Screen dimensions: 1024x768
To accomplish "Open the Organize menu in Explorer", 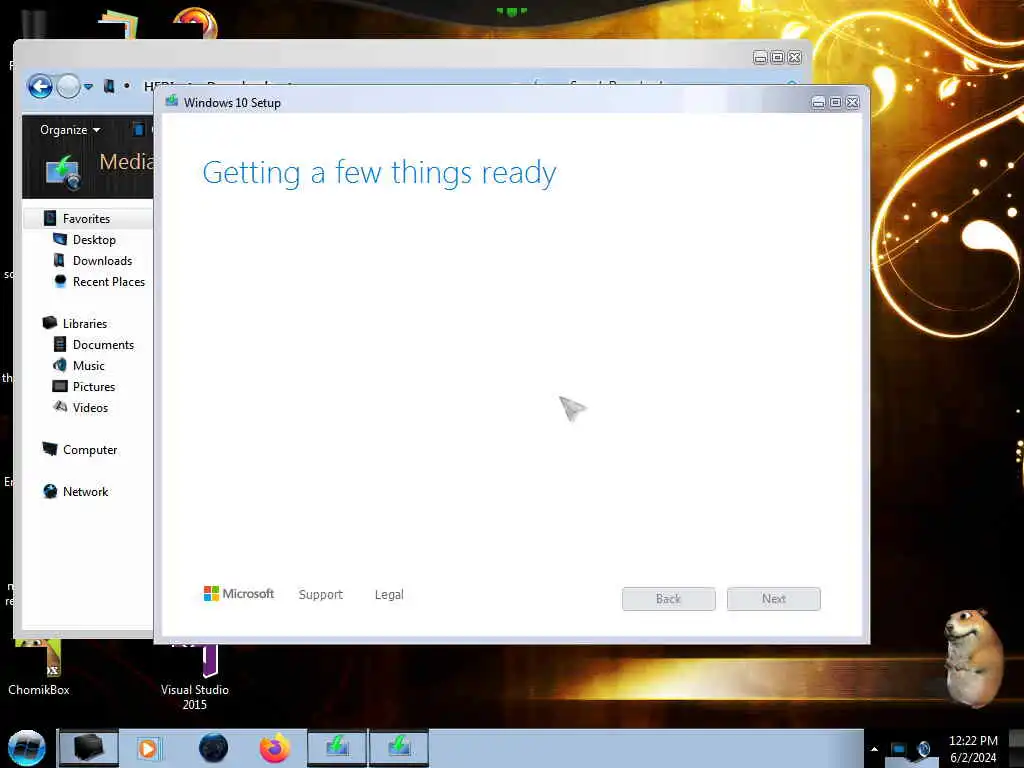I will tap(70, 130).
